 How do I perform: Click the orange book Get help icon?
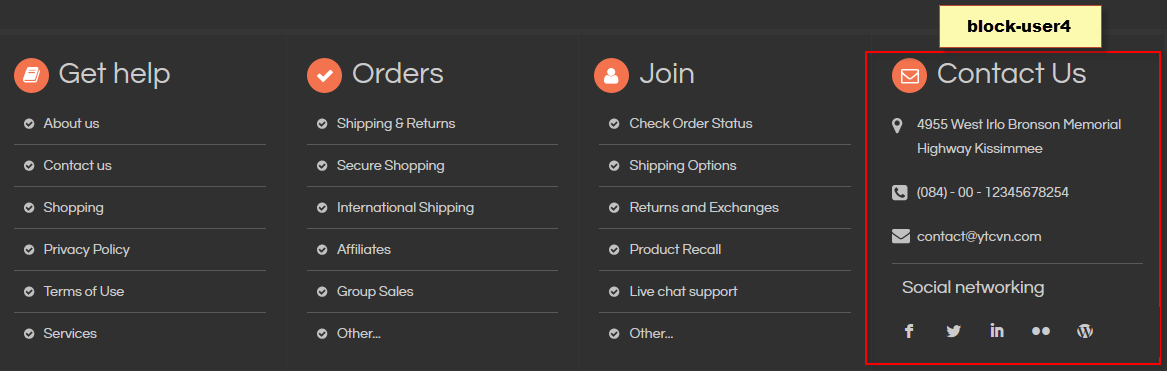tap(31, 75)
